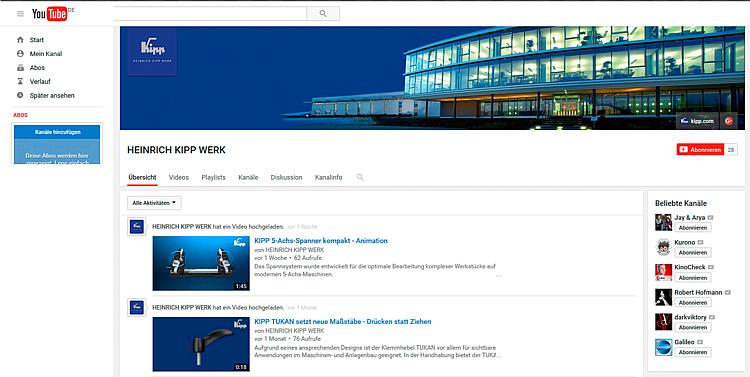Open KIPP 5-Achs-Spanner kompakt video link

coord(321,241)
